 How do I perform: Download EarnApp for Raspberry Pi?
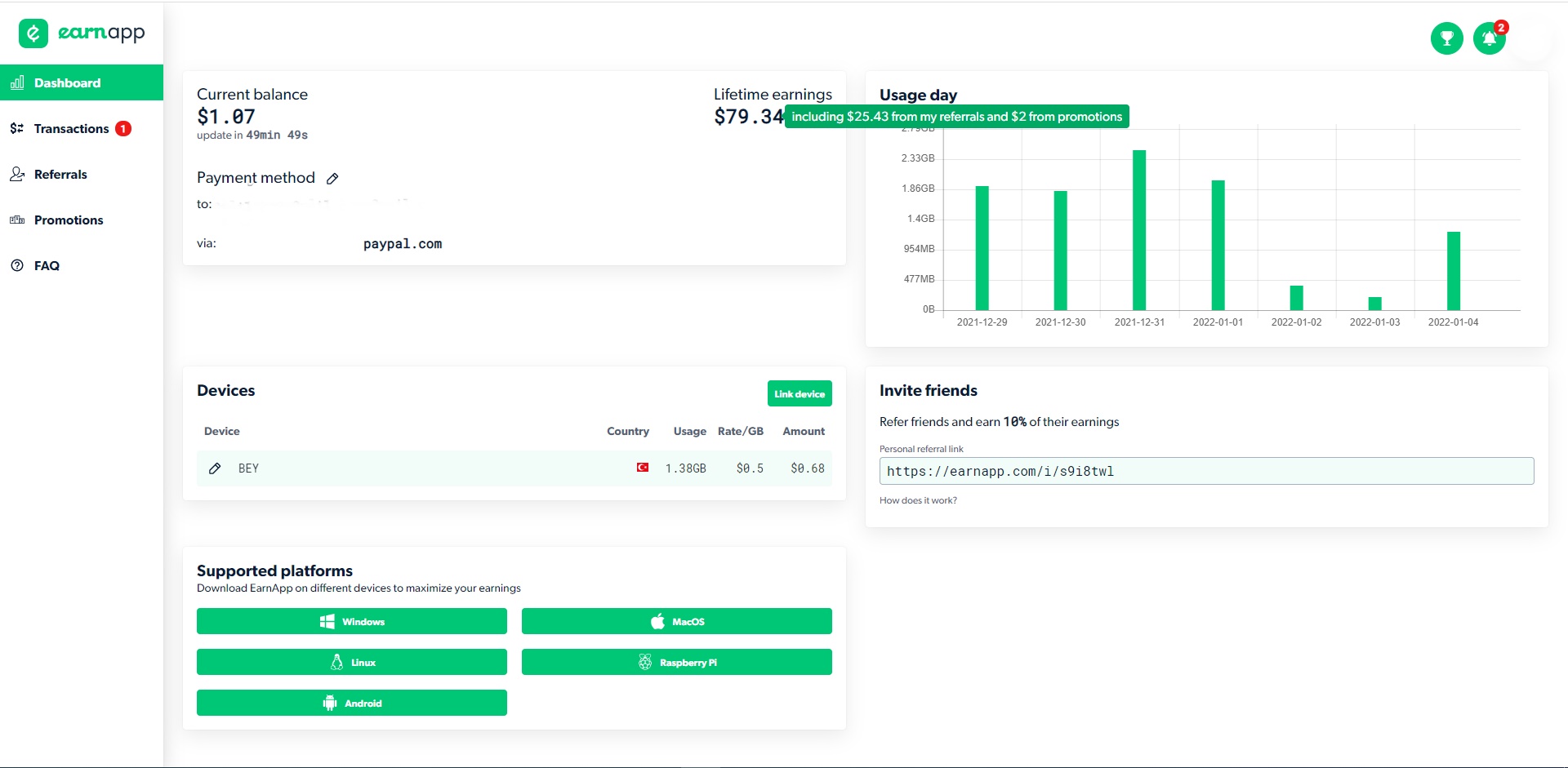[677, 662]
